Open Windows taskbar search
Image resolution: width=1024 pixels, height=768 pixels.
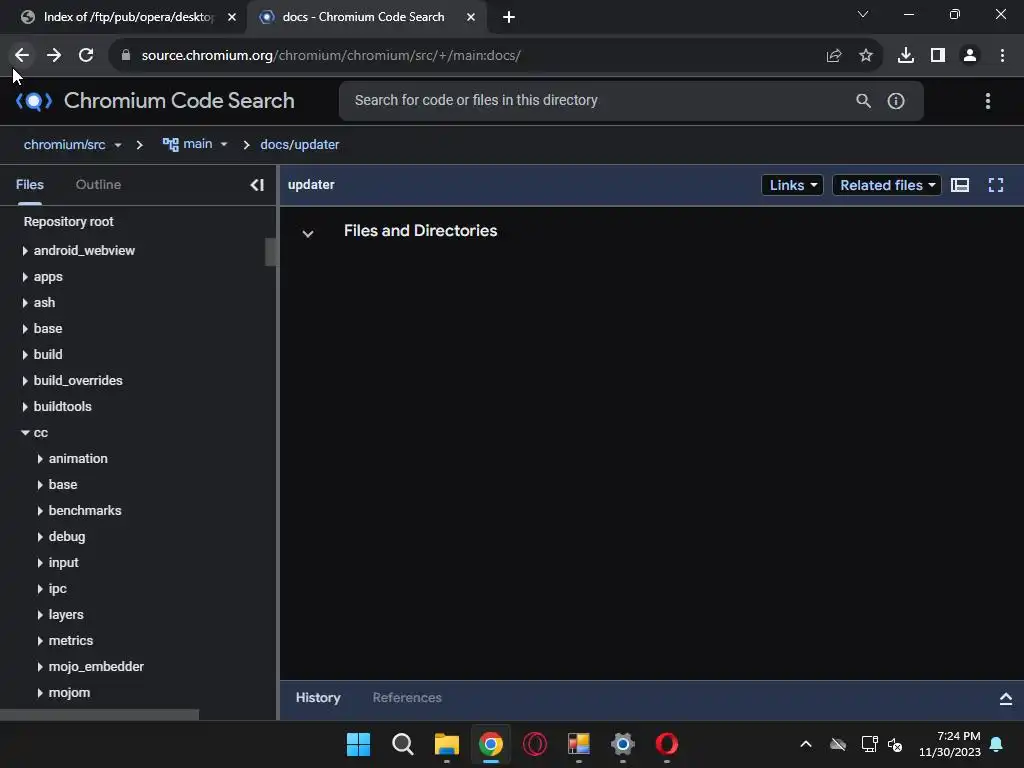[402, 744]
